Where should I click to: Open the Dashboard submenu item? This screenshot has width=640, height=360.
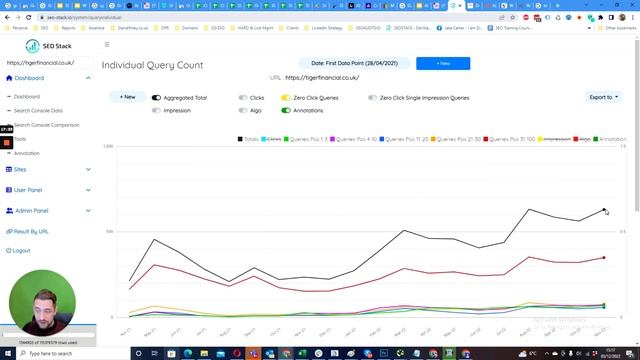[x=27, y=97]
